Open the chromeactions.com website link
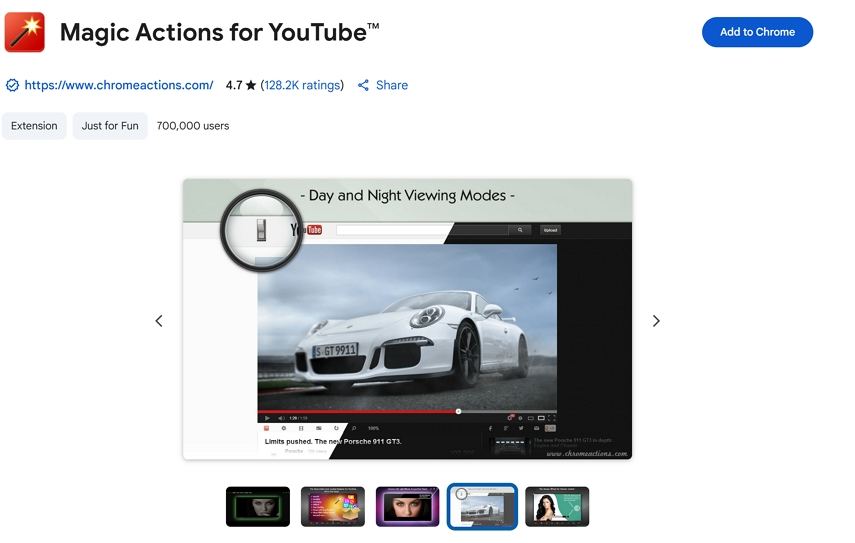 tap(118, 85)
